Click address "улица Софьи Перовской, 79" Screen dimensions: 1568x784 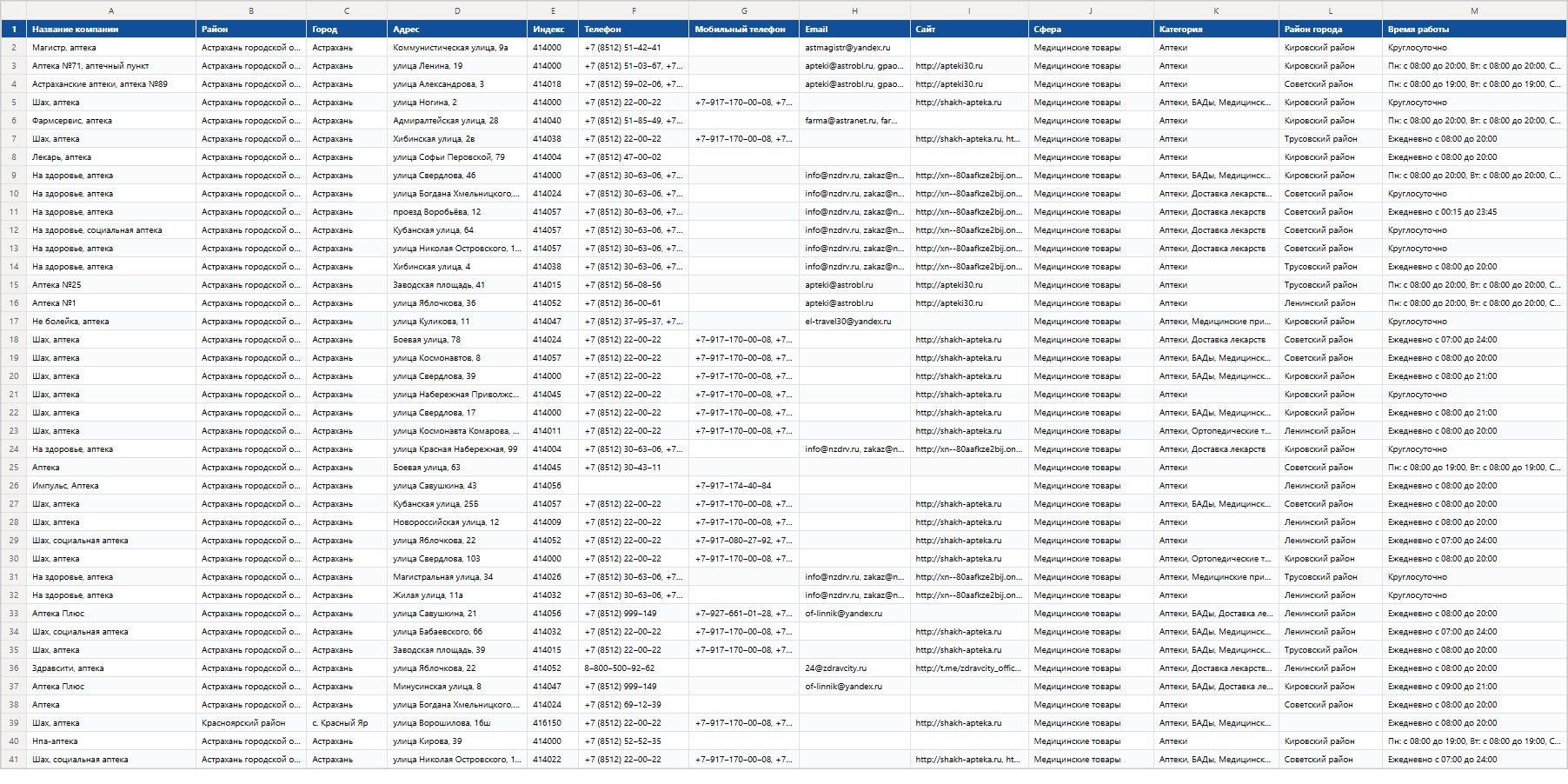coord(457,157)
